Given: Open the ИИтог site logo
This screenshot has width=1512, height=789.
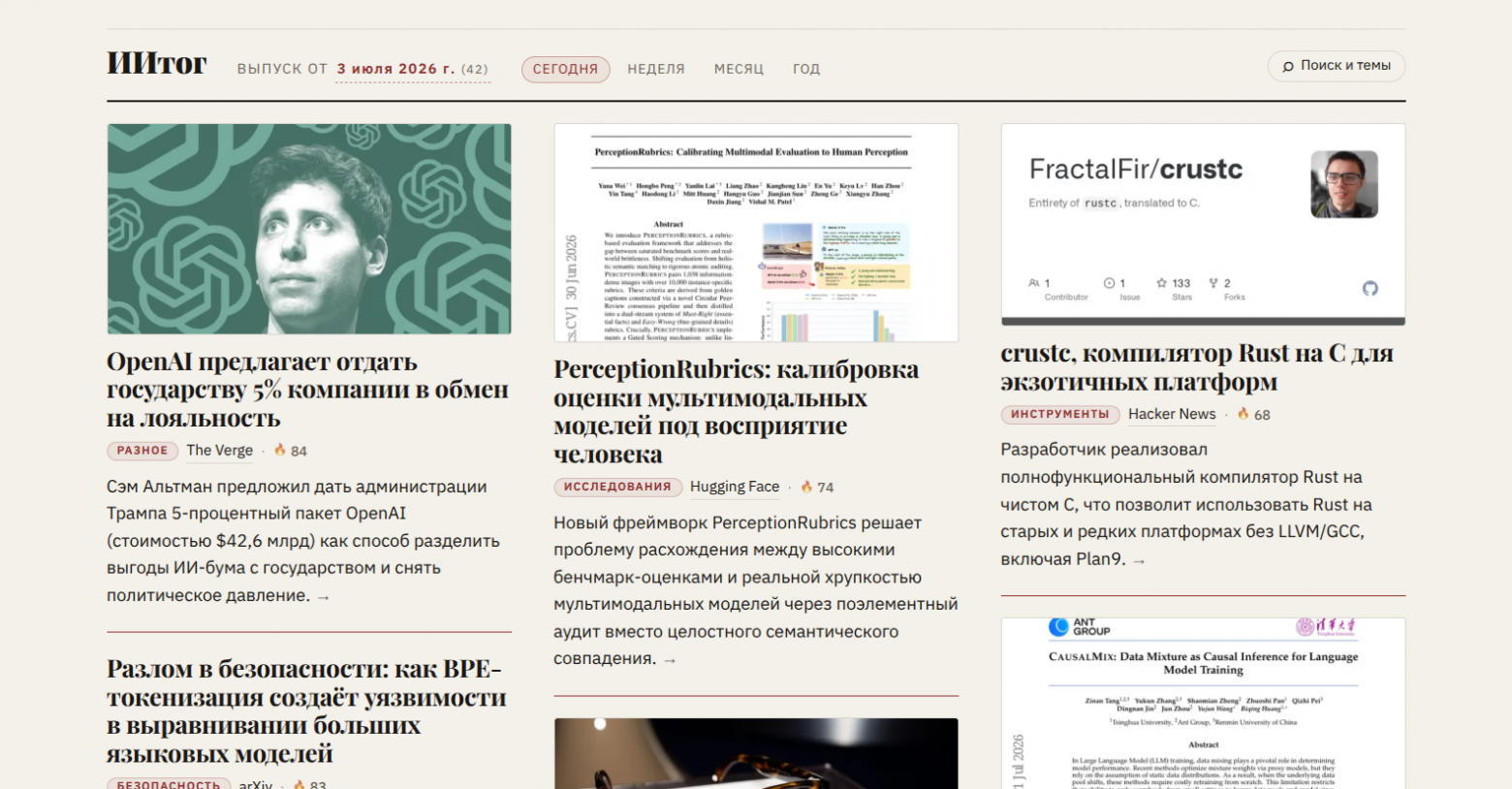Looking at the screenshot, I should (156, 64).
